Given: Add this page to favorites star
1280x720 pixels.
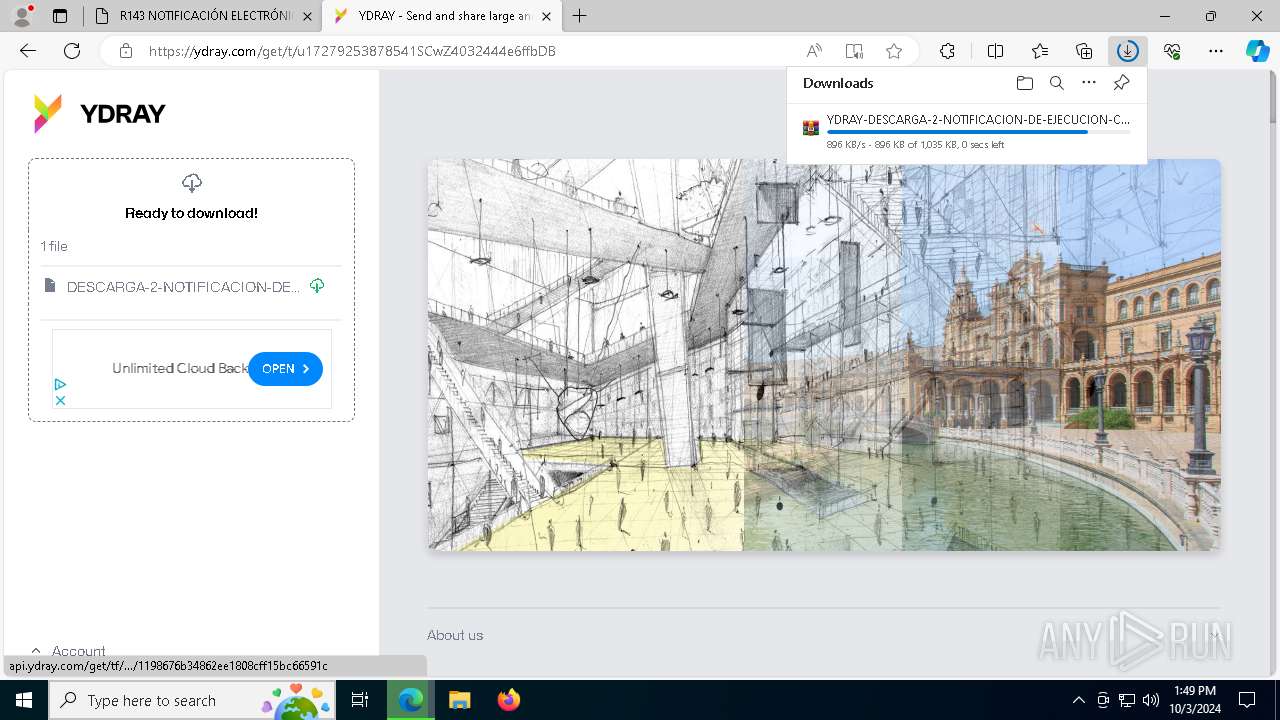Looking at the screenshot, I should coord(894,51).
